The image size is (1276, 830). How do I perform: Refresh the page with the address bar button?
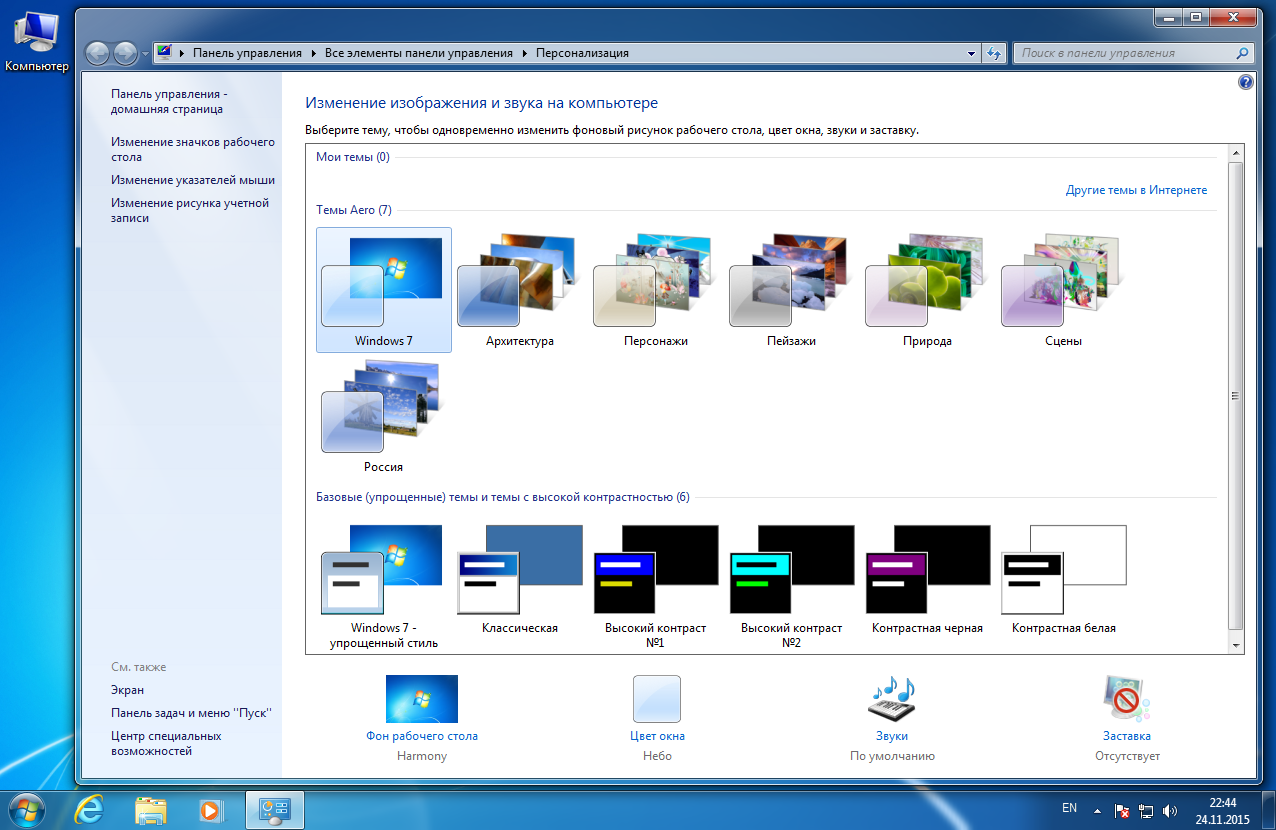[x=994, y=53]
